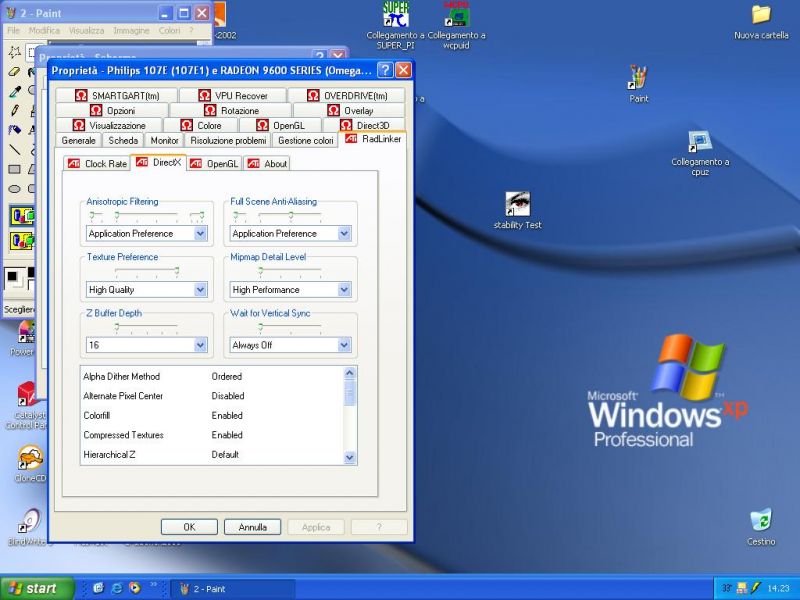
Task: Click the media player quick launch icon
Action: [x=135, y=588]
